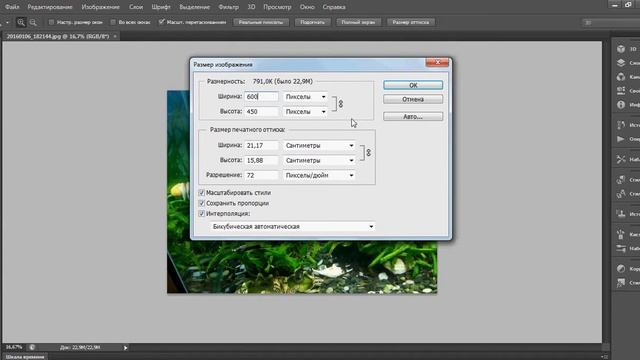Open the Brush Presets panel icon
The image size is (640, 360).
[x=621, y=248]
